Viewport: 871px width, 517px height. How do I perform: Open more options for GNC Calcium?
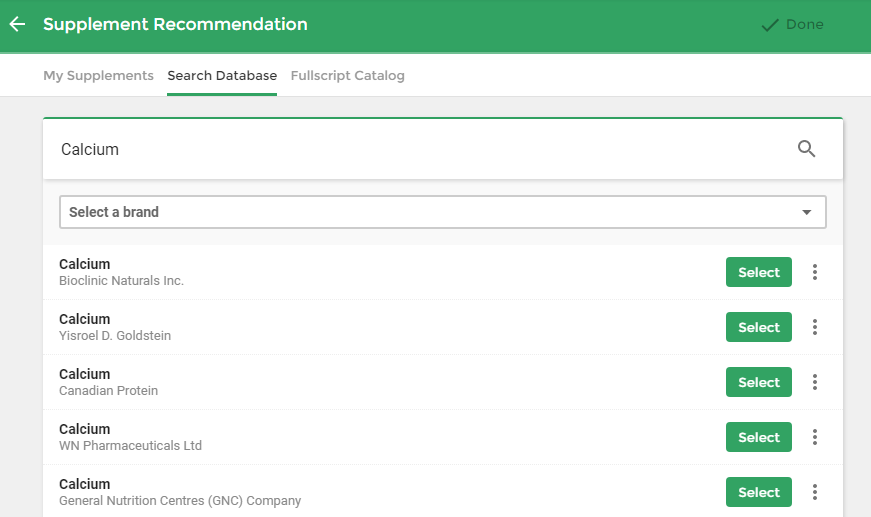814,492
